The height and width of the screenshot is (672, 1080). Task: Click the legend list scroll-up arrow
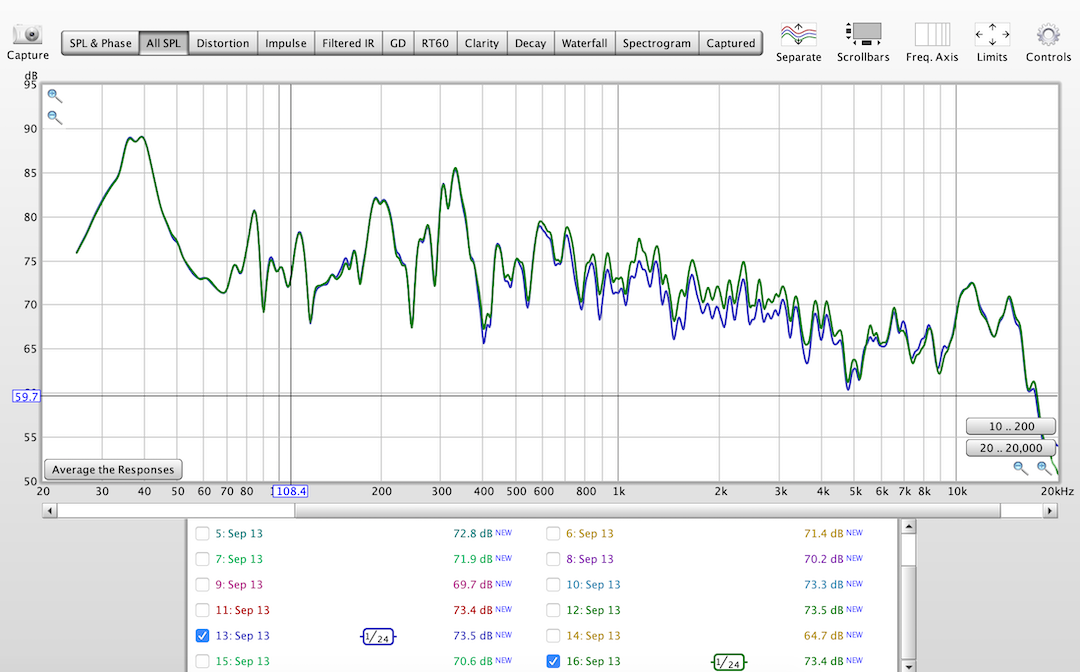click(x=908, y=527)
